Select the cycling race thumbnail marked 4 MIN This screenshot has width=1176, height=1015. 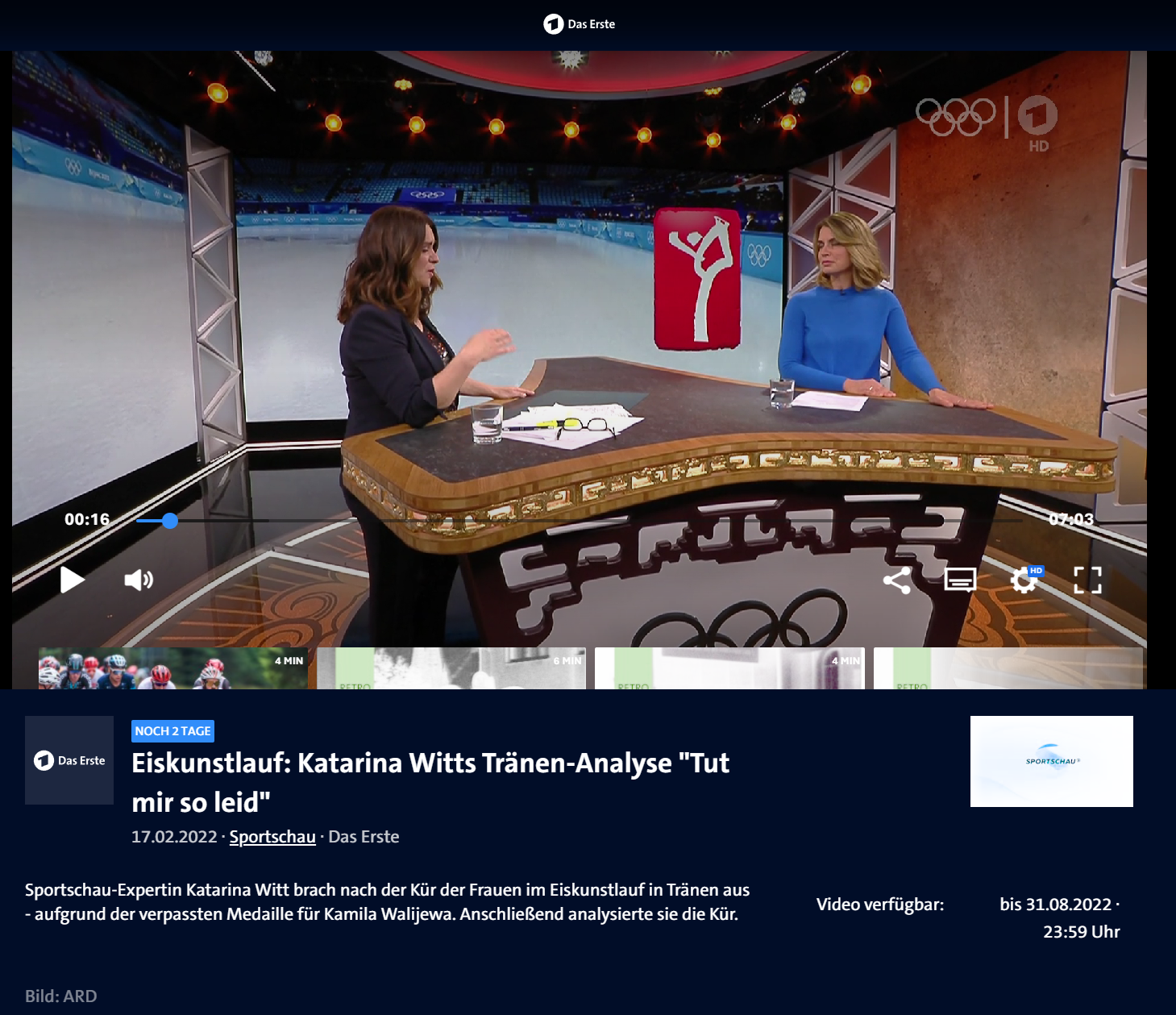tap(173, 668)
